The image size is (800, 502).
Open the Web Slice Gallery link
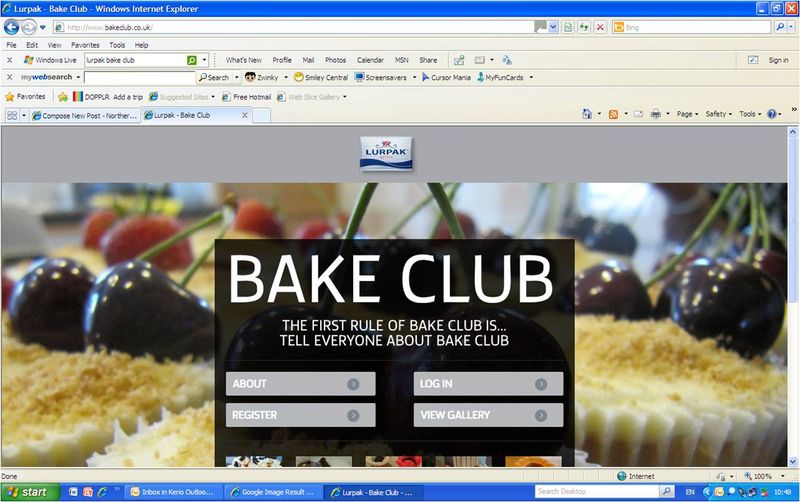pyautogui.click(x=308, y=96)
